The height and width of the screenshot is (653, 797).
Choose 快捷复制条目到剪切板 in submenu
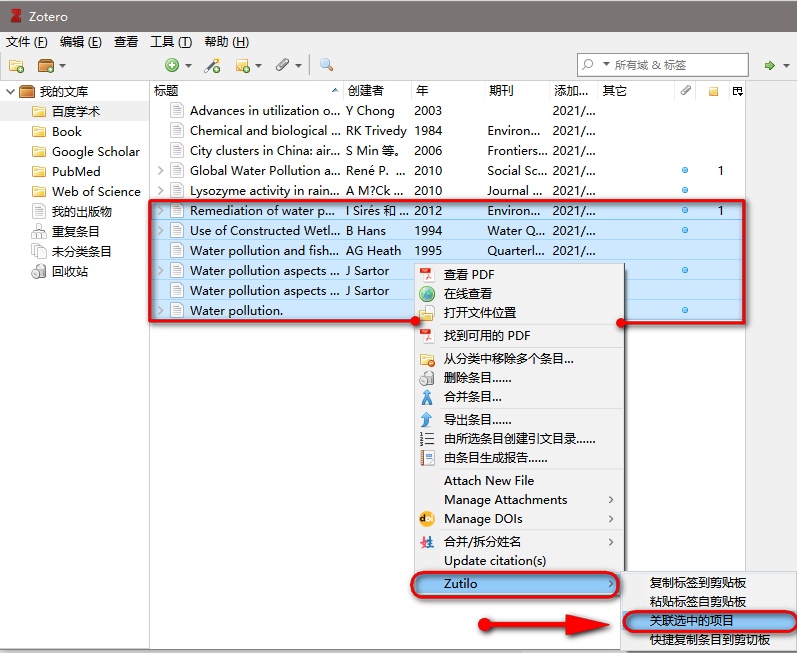tap(709, 639)
